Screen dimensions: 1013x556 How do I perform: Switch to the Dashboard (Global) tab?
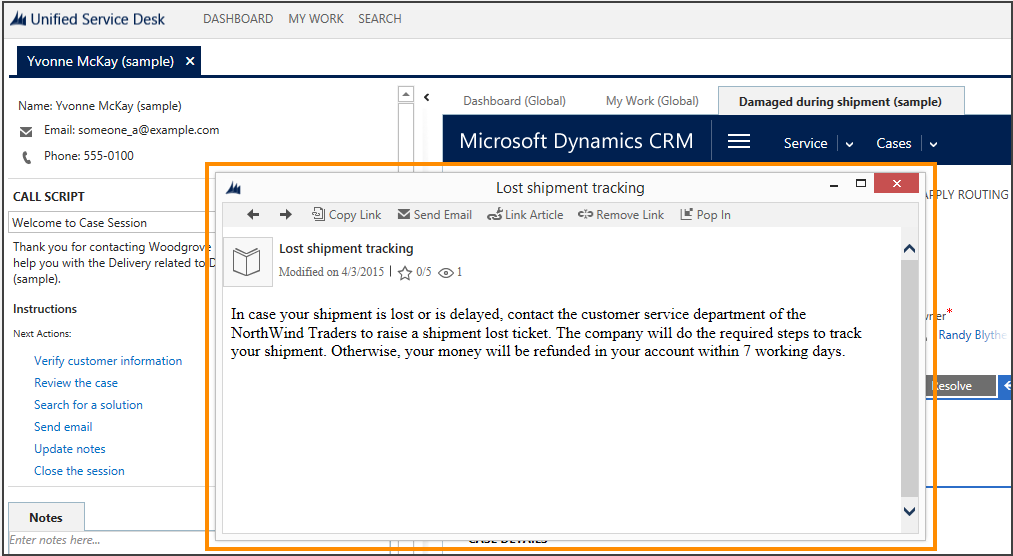[514, 101]
